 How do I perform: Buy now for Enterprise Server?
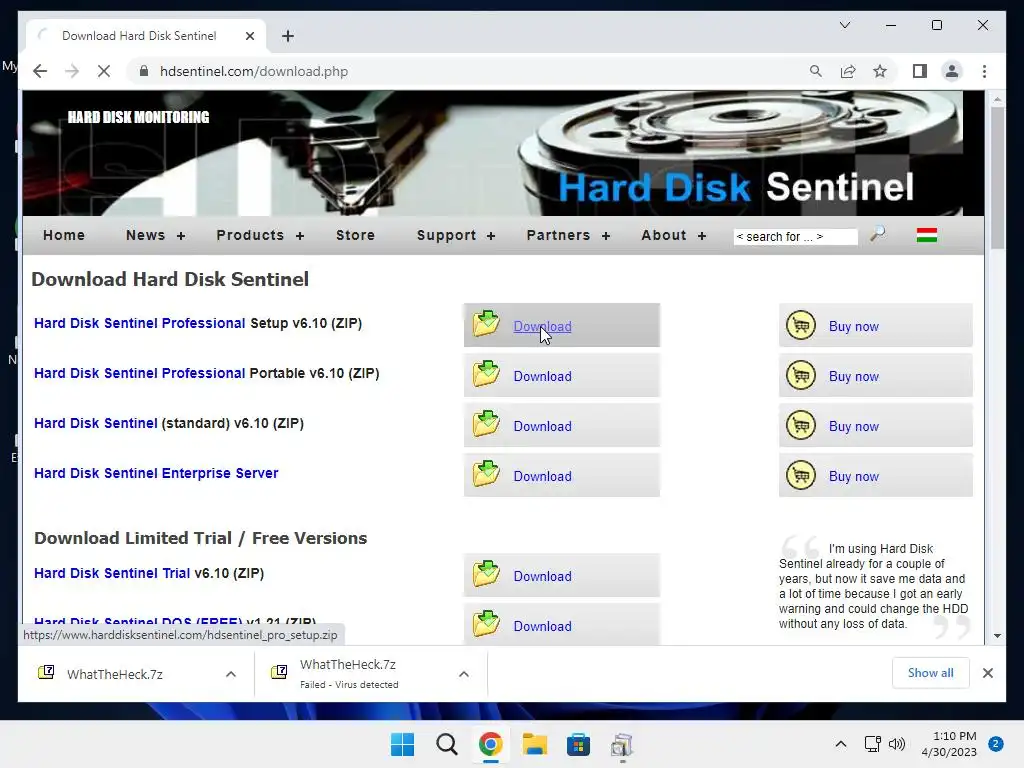(x=854, y=476)
